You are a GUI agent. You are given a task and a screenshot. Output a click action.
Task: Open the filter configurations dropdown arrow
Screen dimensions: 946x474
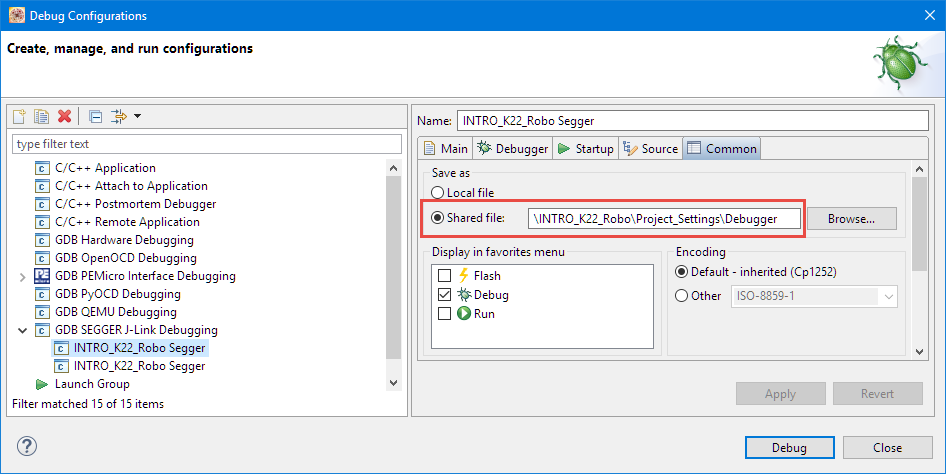coord(137,117)
